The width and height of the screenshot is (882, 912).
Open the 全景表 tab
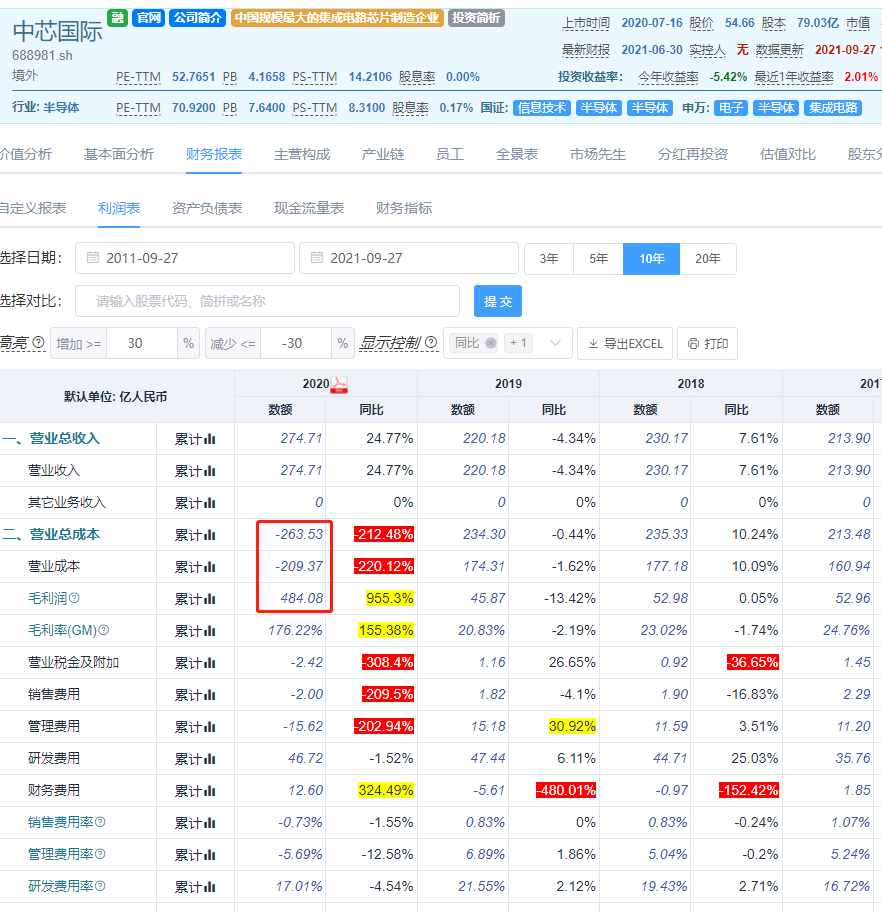tap(517, 154)
